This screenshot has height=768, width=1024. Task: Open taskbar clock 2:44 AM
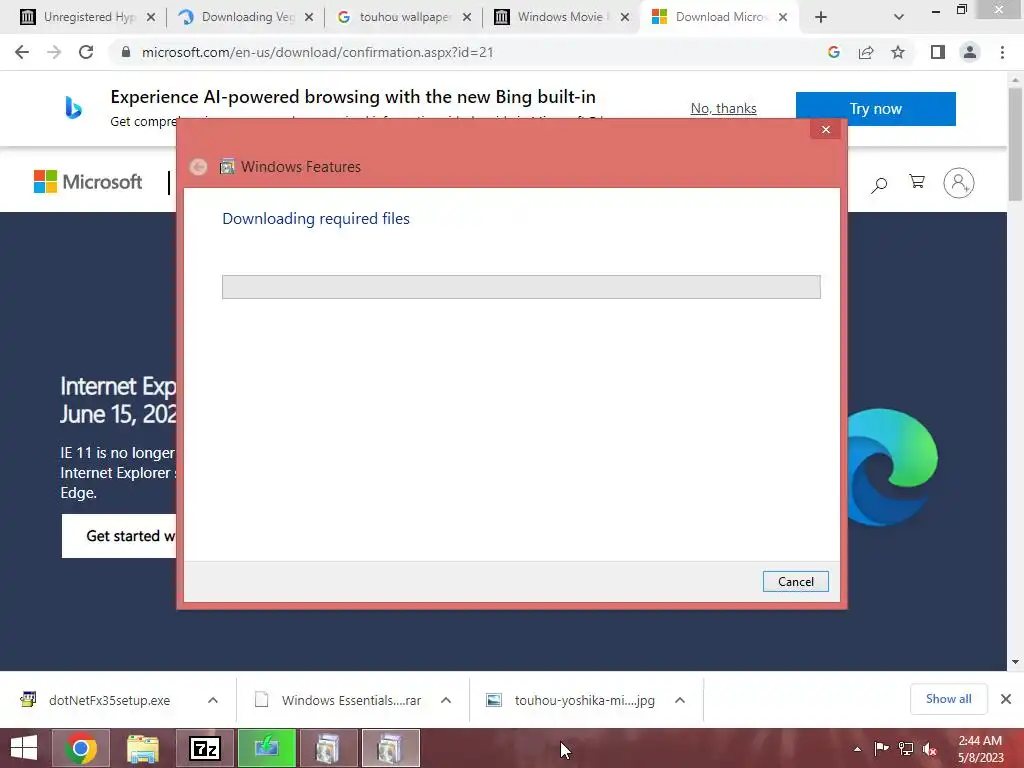pos(980,749)
